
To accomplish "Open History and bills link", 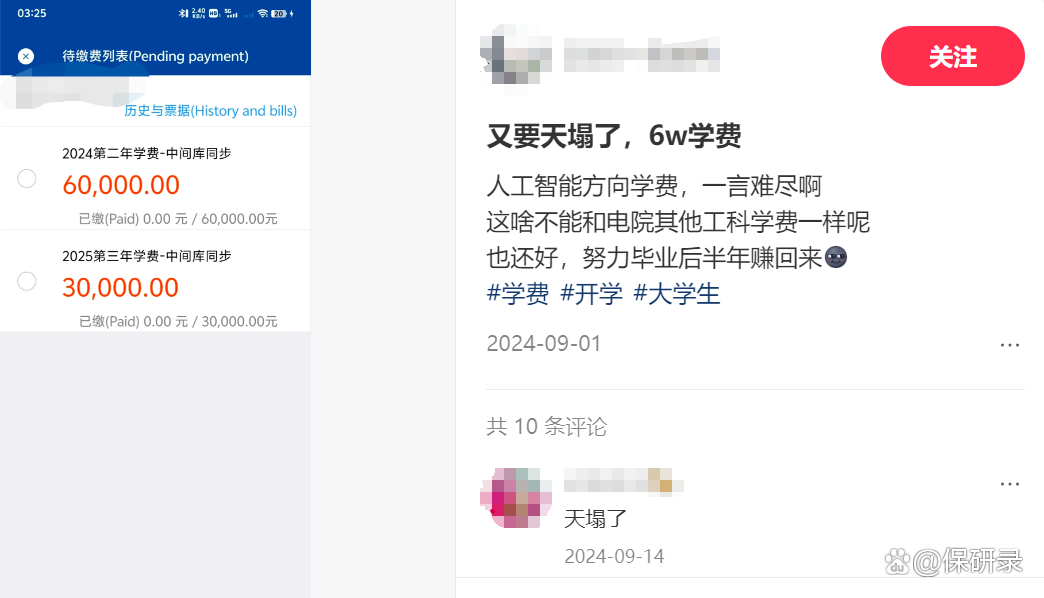I will coord(210,111).
